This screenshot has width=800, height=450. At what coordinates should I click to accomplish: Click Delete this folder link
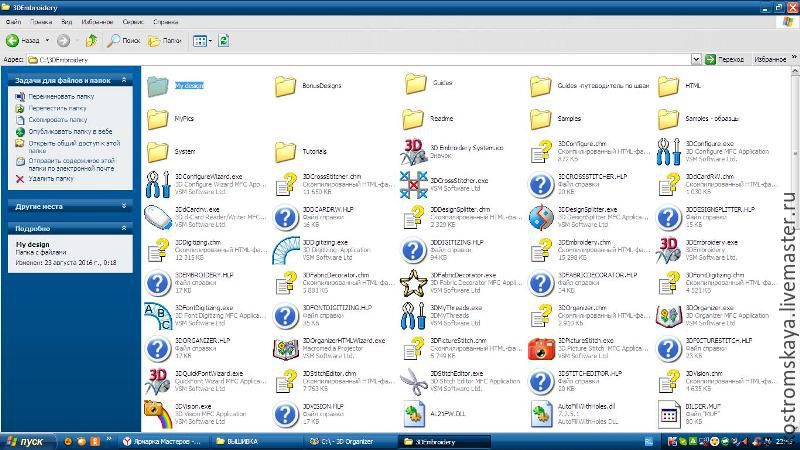click(51, 179)
